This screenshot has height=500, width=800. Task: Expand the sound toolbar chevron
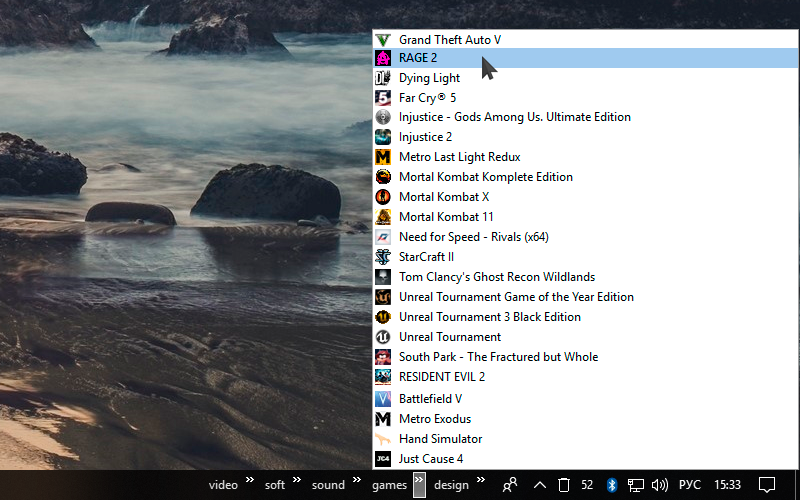point(357,480)
